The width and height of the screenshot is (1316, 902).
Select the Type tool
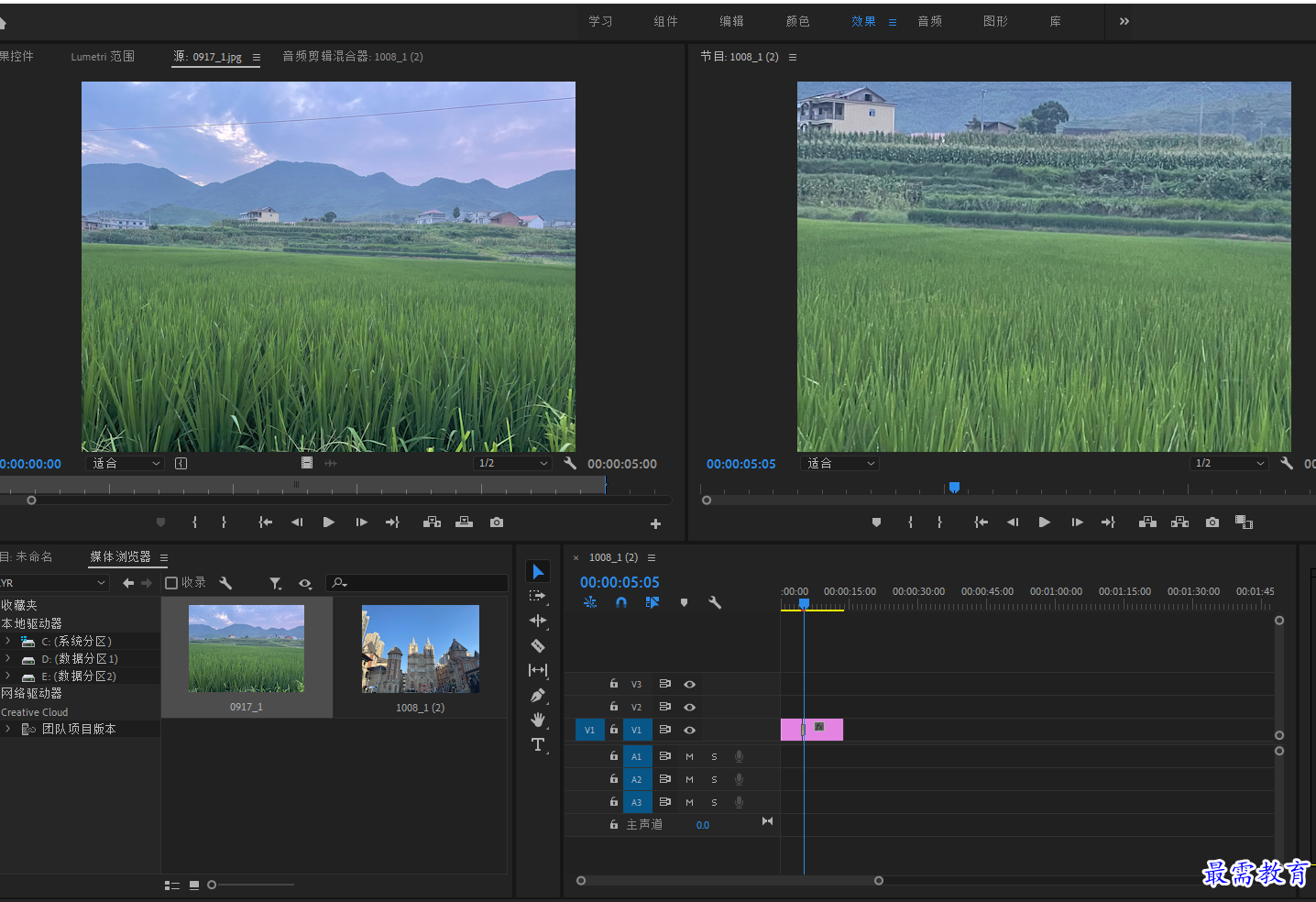click(538, 744)
